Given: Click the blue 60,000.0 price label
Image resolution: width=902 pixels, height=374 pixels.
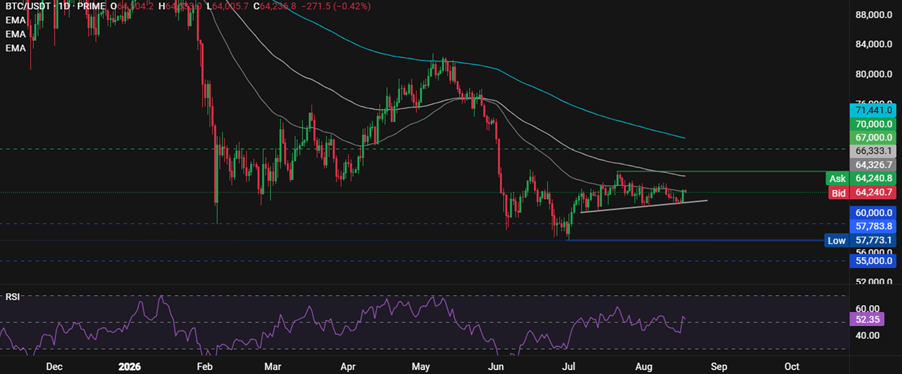Looking at the screenshot, I should pyautogui.click(x=873, y=213).
